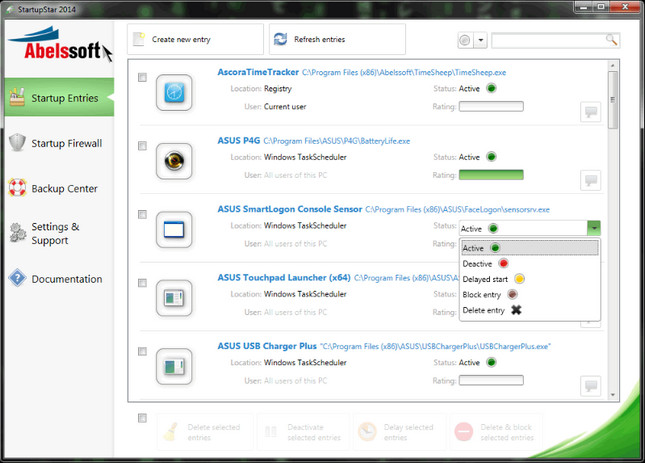Click the ASUS SmartLogon Console Sensor icon
Viewport: 645px width, 463px height.
click(x=174, y=230)
